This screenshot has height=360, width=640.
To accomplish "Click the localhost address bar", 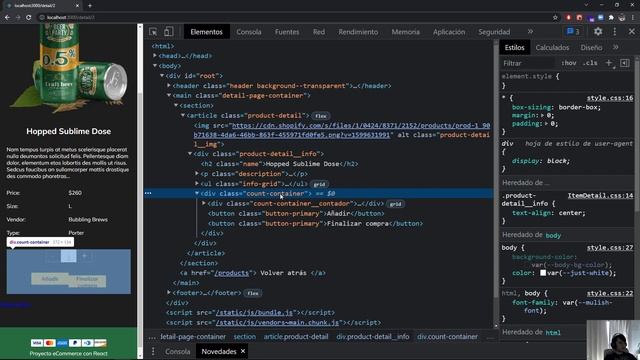I will tap(294, 17).
